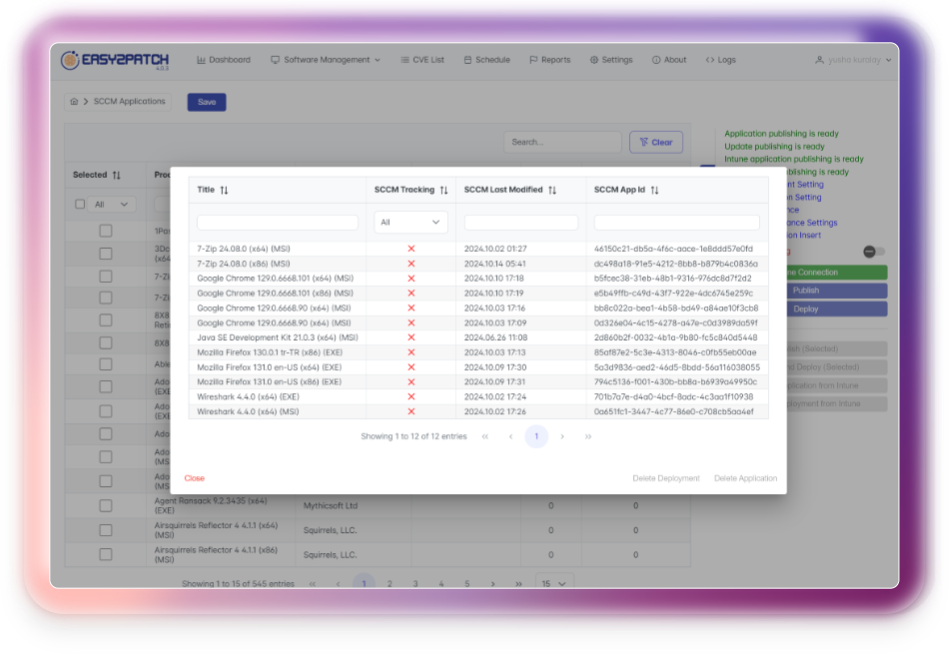This screenshot has width=949, height=654.
Task: Sort dialog table by SCCM Last Modified
Action: point(552,190)
